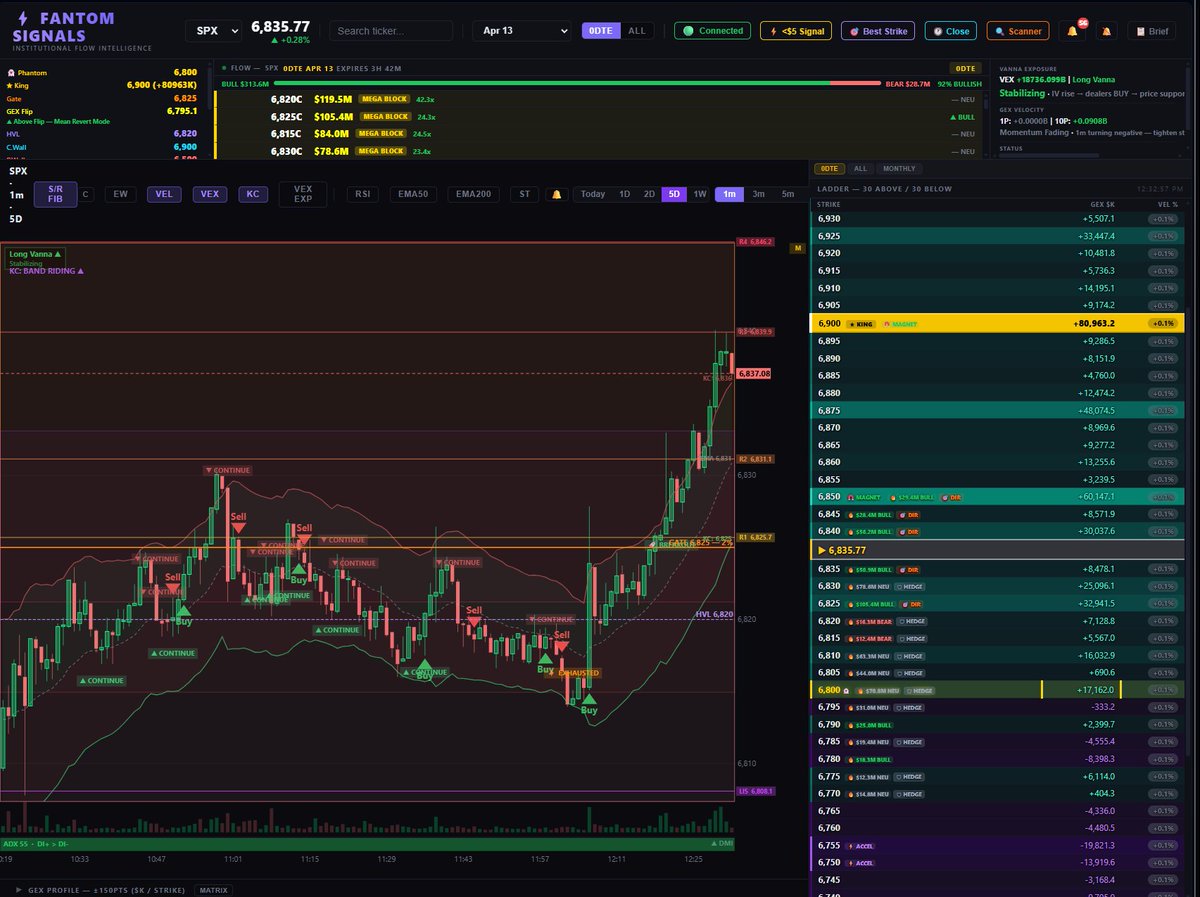Enable the ST indicator
The width and height of the screenshot is (1200, 897).
pos(524,194)
